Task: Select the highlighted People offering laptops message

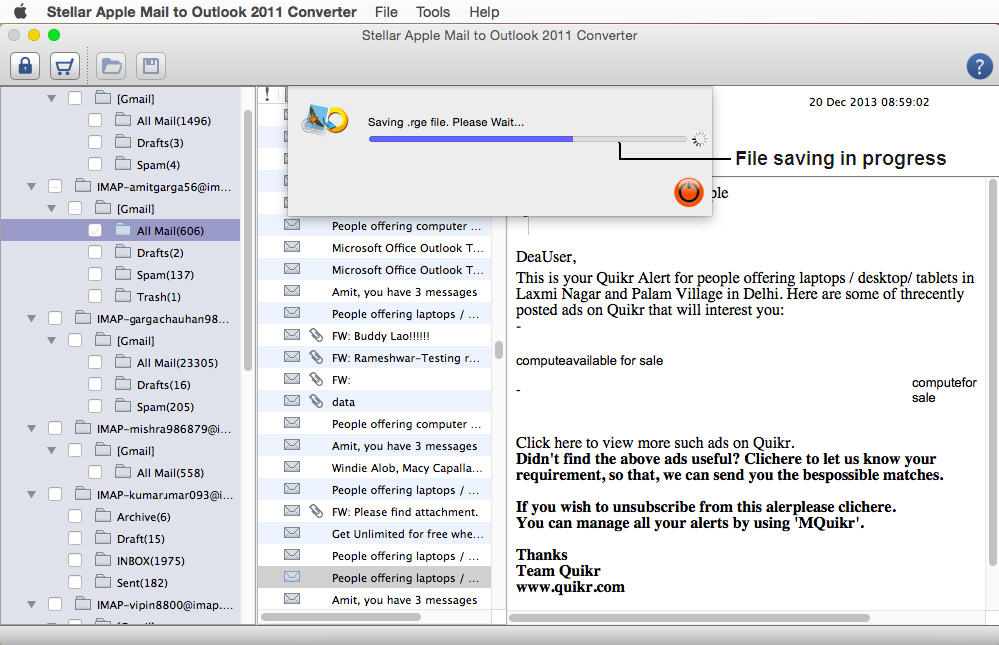Action: click(375, 577)
